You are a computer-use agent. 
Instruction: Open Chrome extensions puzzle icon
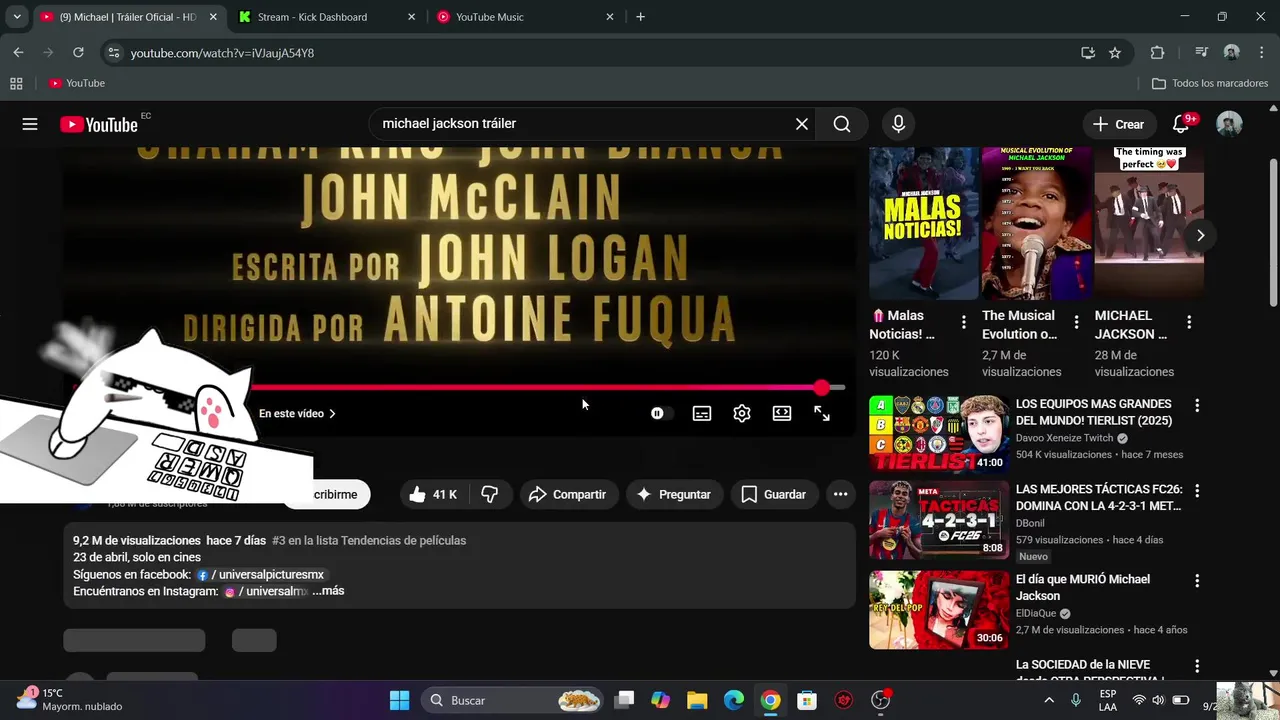pos(1157,53)
